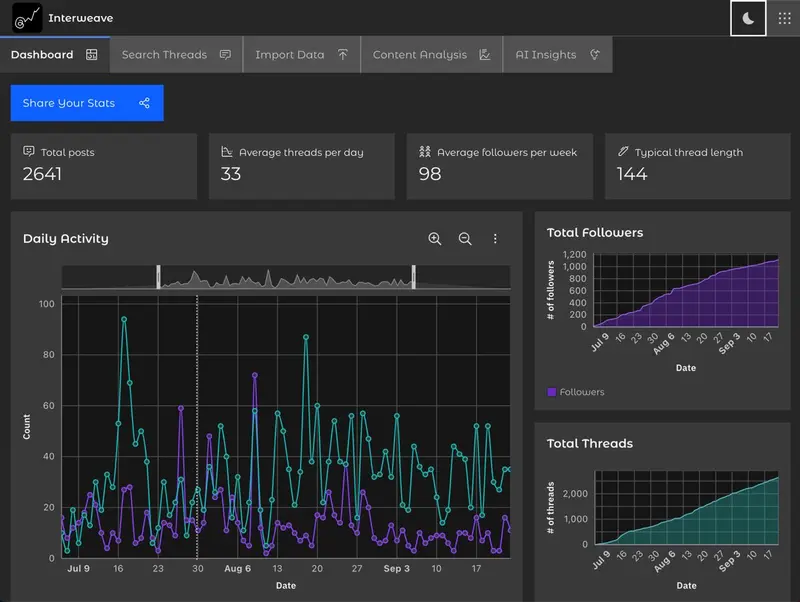Click the Average followers per week people icon

click(x=425, y=152)
